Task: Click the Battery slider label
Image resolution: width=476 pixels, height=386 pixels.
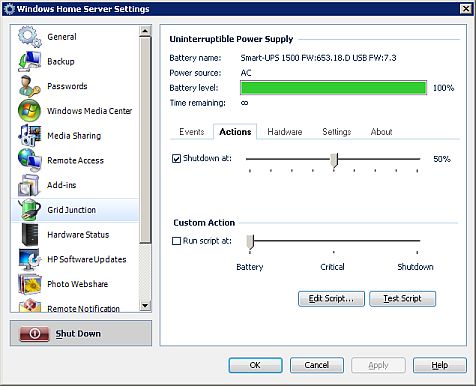Action: coord(250,267)
